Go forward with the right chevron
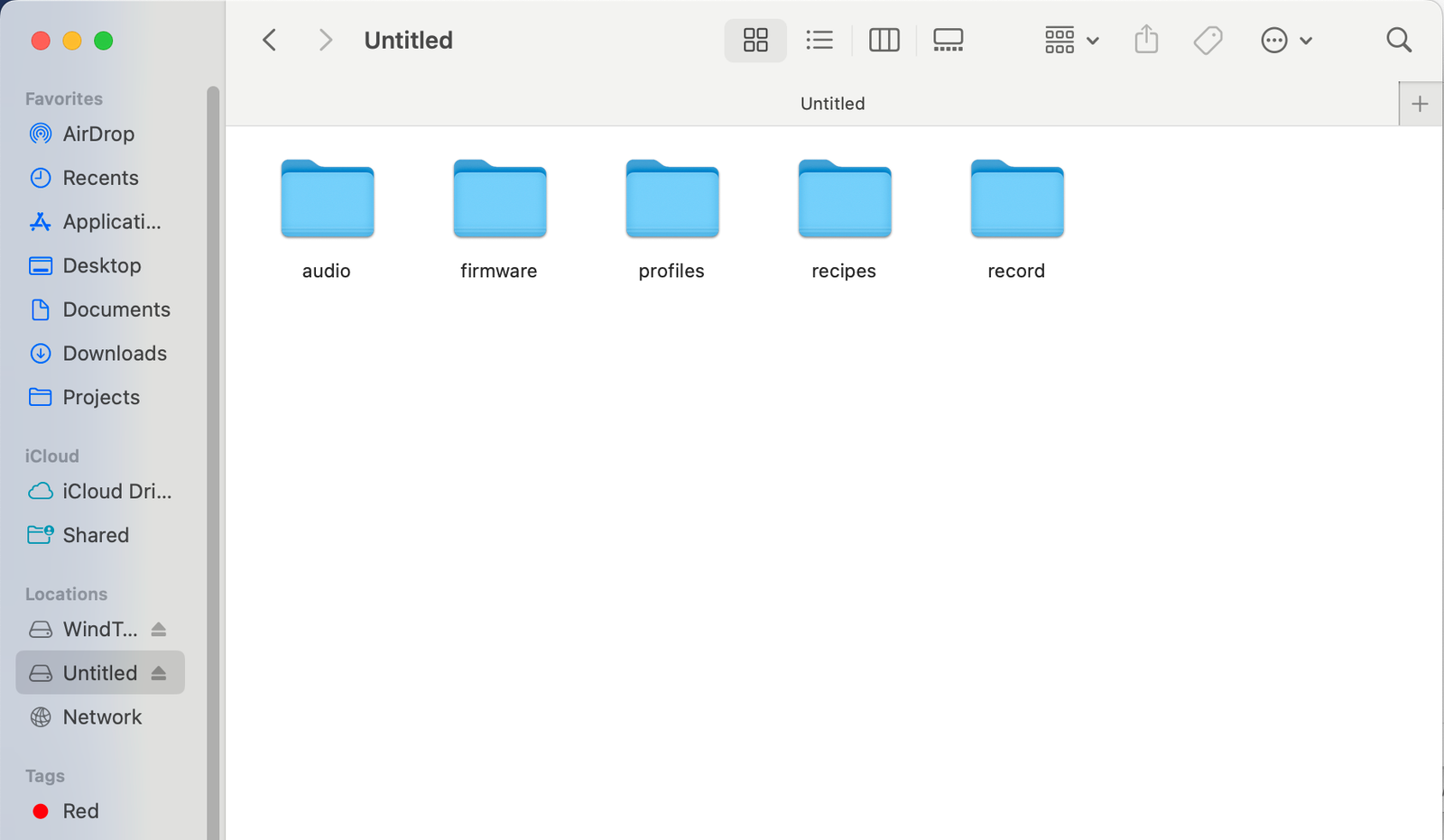 (326, 40)
